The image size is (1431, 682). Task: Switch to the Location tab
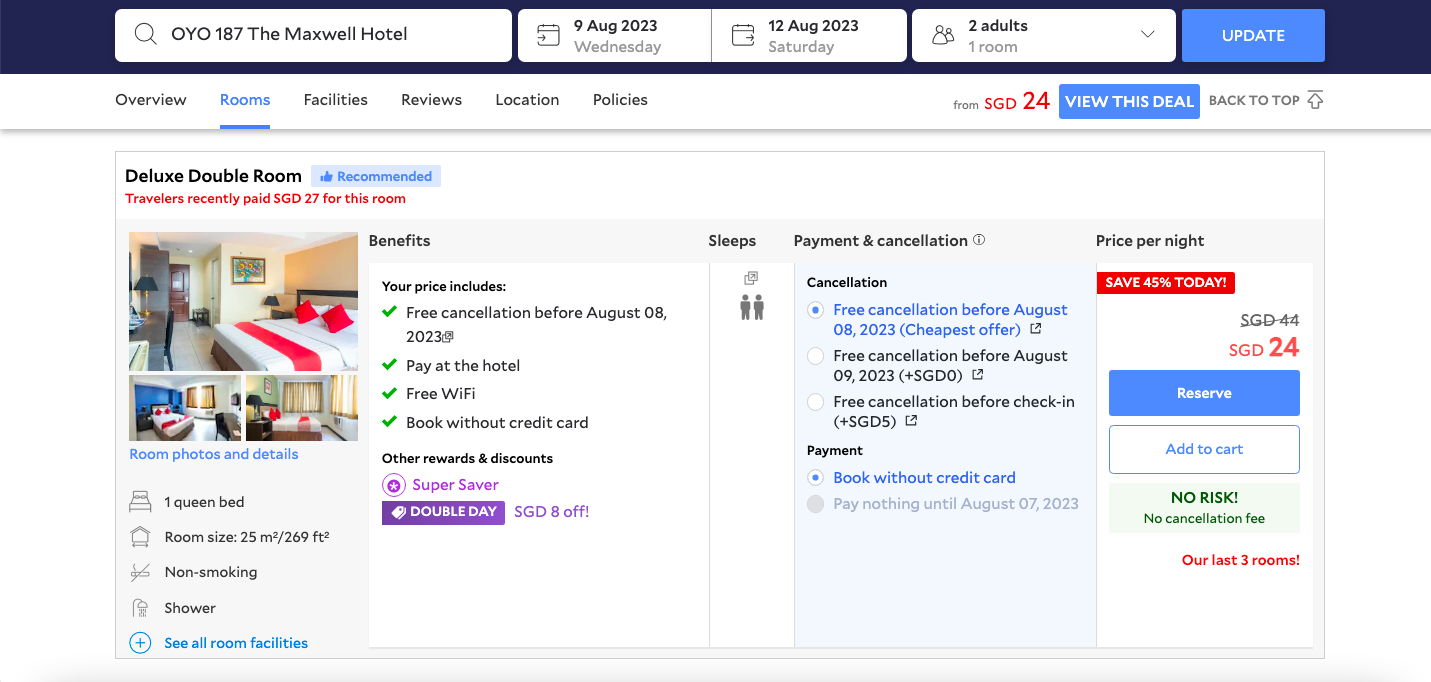click(x=527, y=100)
